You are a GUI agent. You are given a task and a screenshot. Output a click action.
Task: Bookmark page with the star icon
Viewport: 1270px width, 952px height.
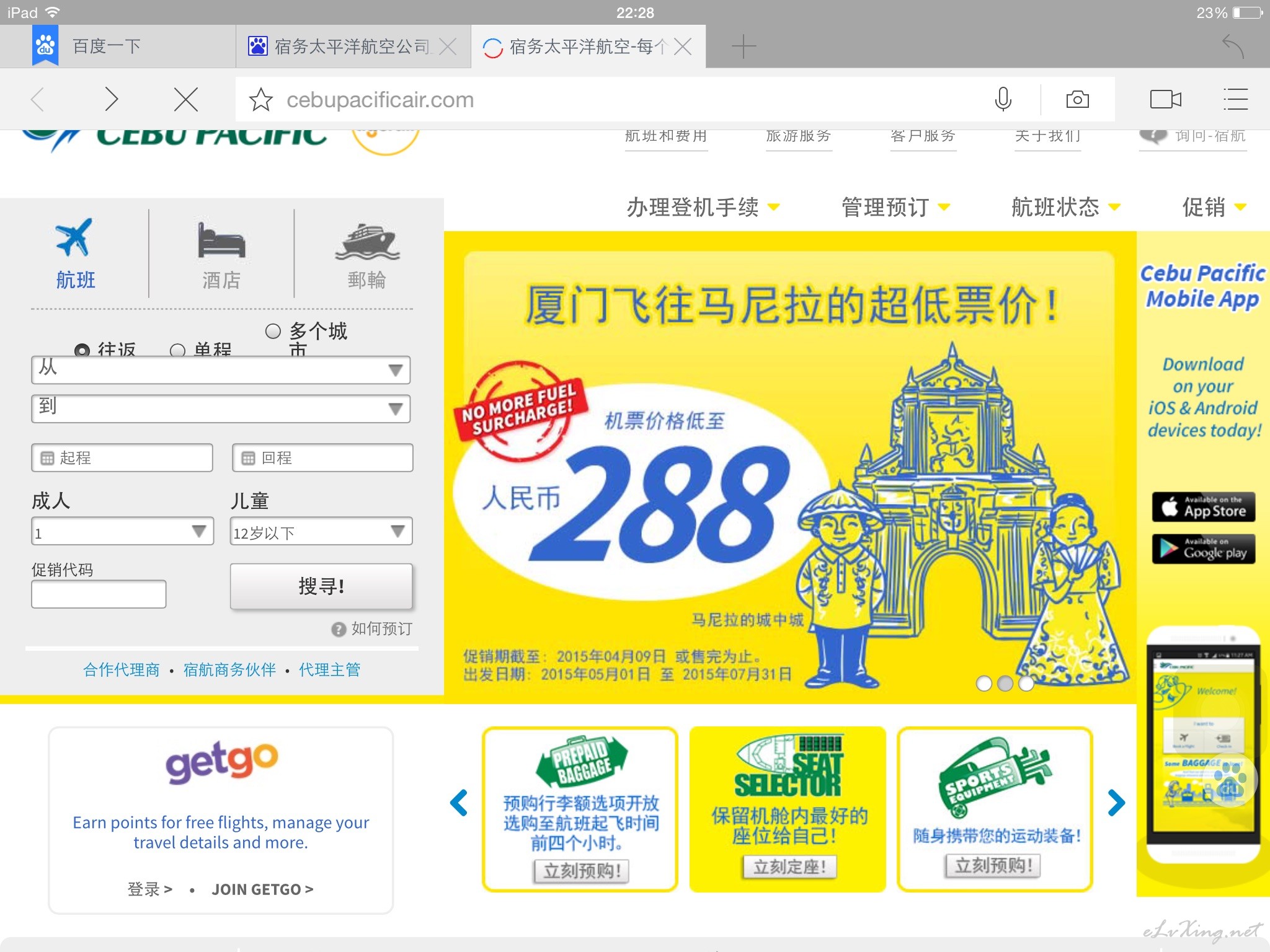coord(260,100)
